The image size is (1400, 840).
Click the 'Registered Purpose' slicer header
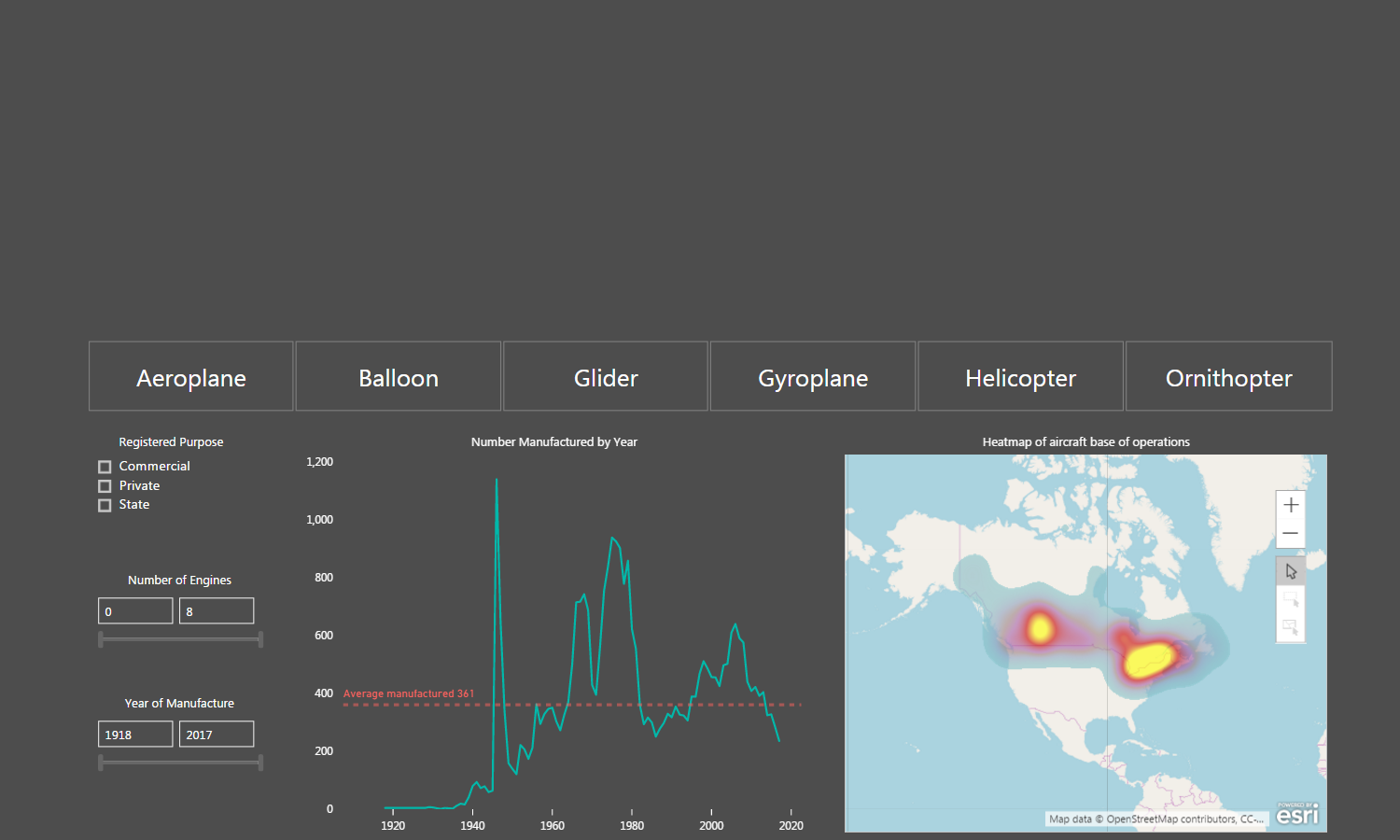click(171, 442)
